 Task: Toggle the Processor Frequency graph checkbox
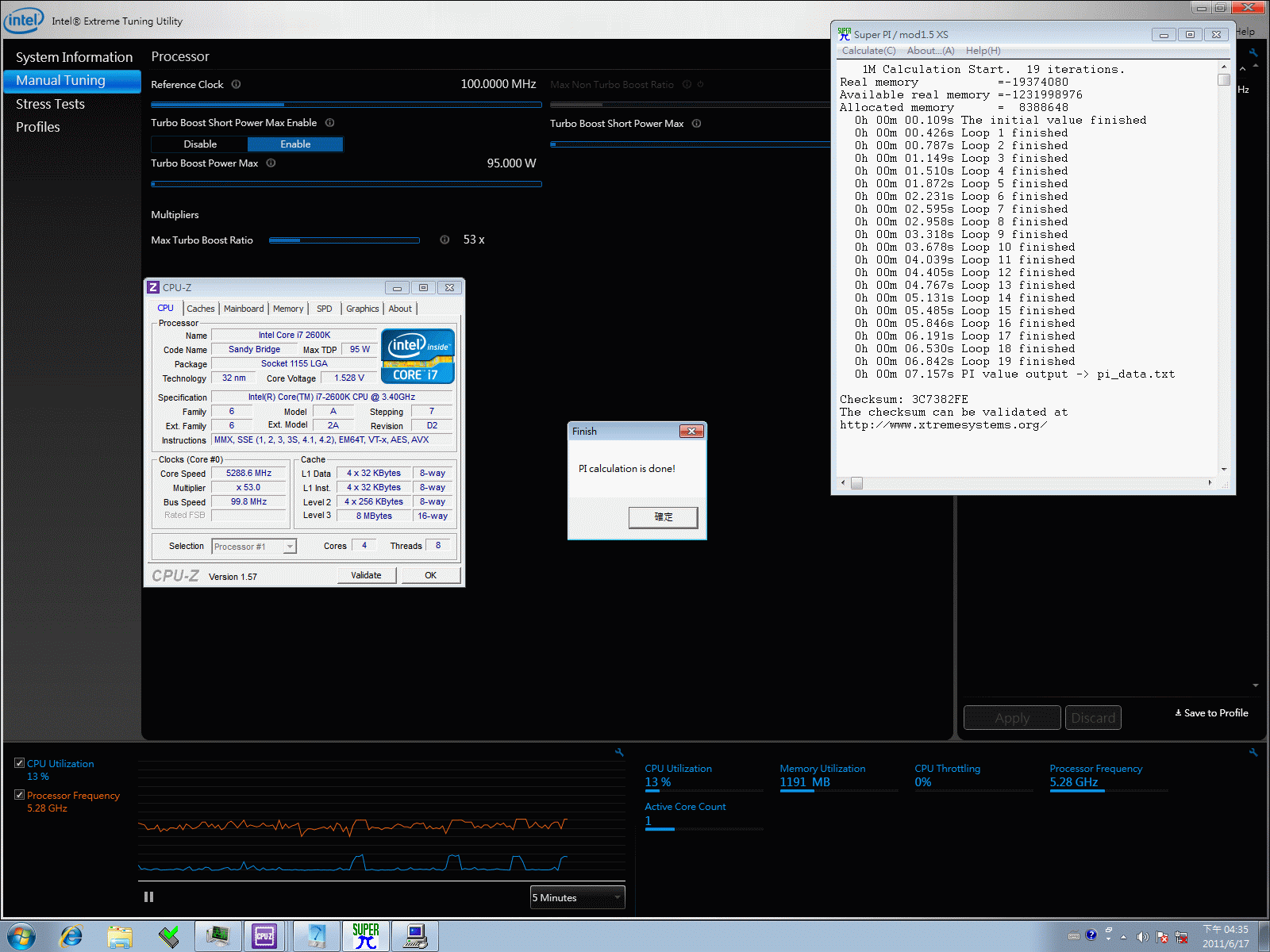click(x=19, y=795)
